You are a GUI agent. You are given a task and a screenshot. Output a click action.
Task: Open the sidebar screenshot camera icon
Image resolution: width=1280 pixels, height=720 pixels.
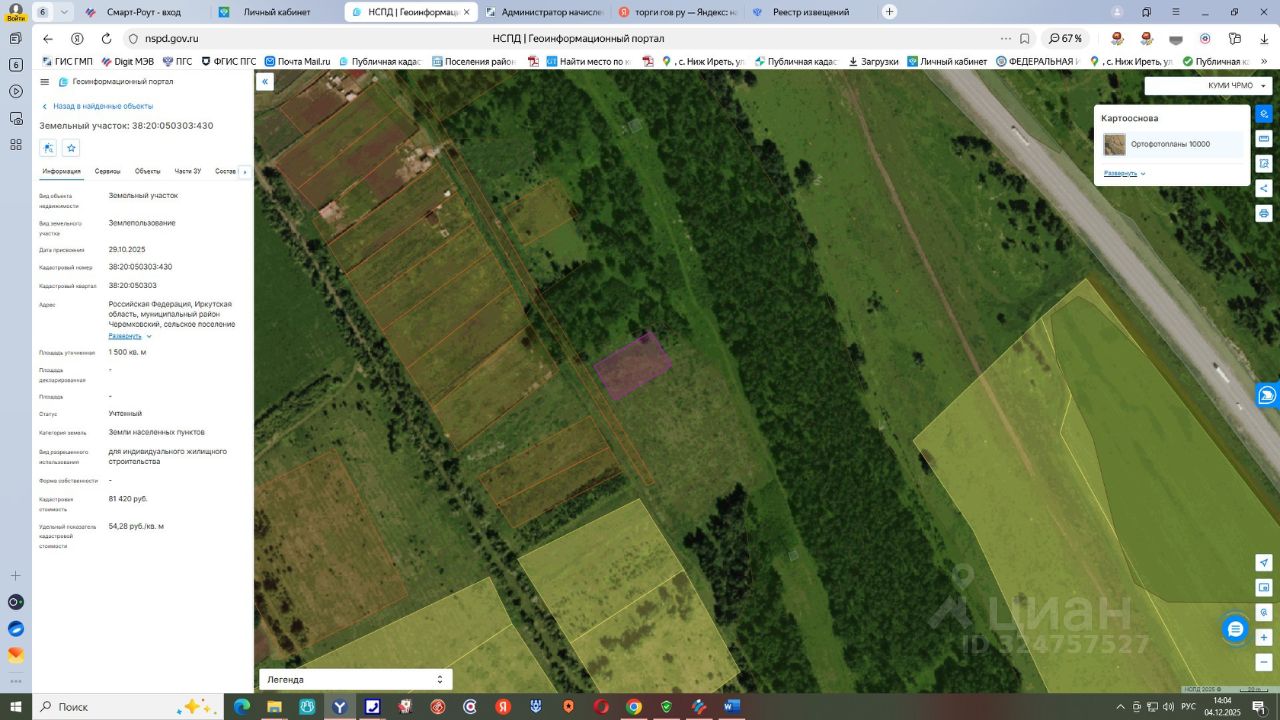pyautogui.click(x=15, y=118)
